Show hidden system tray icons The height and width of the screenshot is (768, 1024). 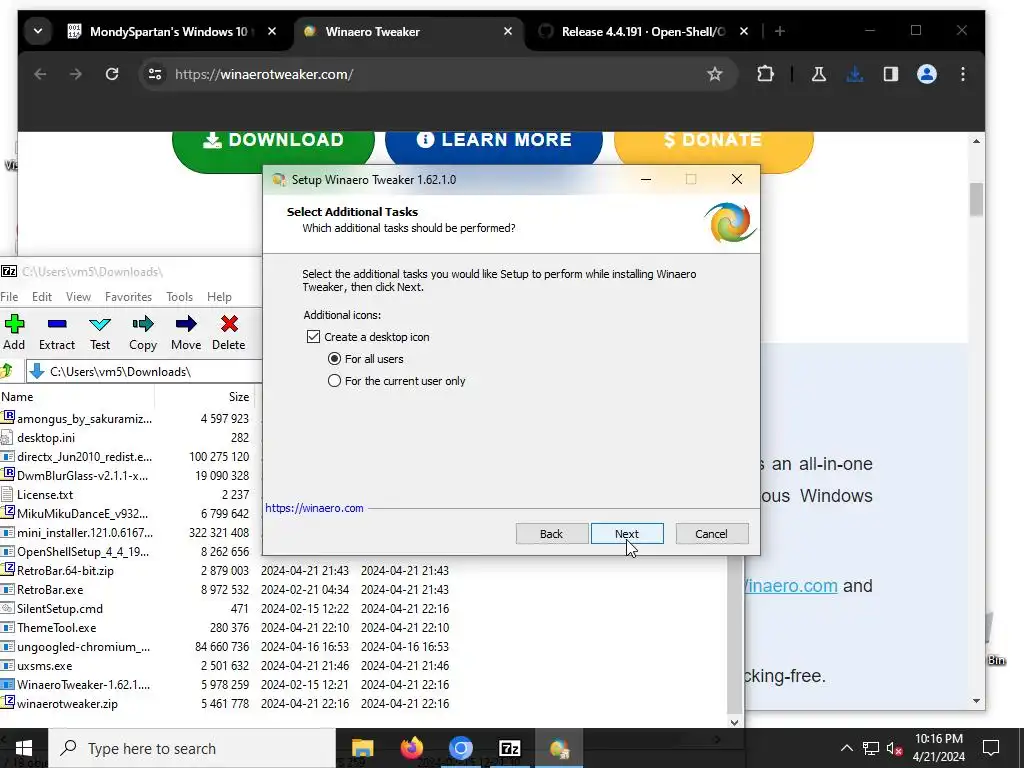click(846, 748)
